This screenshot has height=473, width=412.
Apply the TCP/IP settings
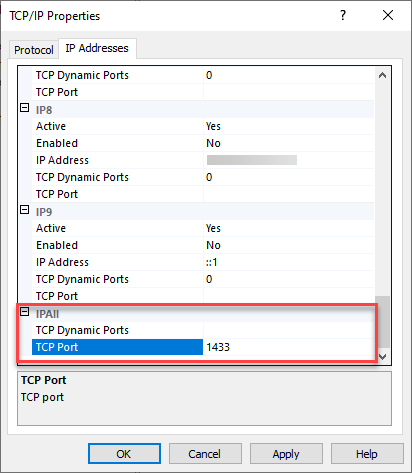pos(286,454)
